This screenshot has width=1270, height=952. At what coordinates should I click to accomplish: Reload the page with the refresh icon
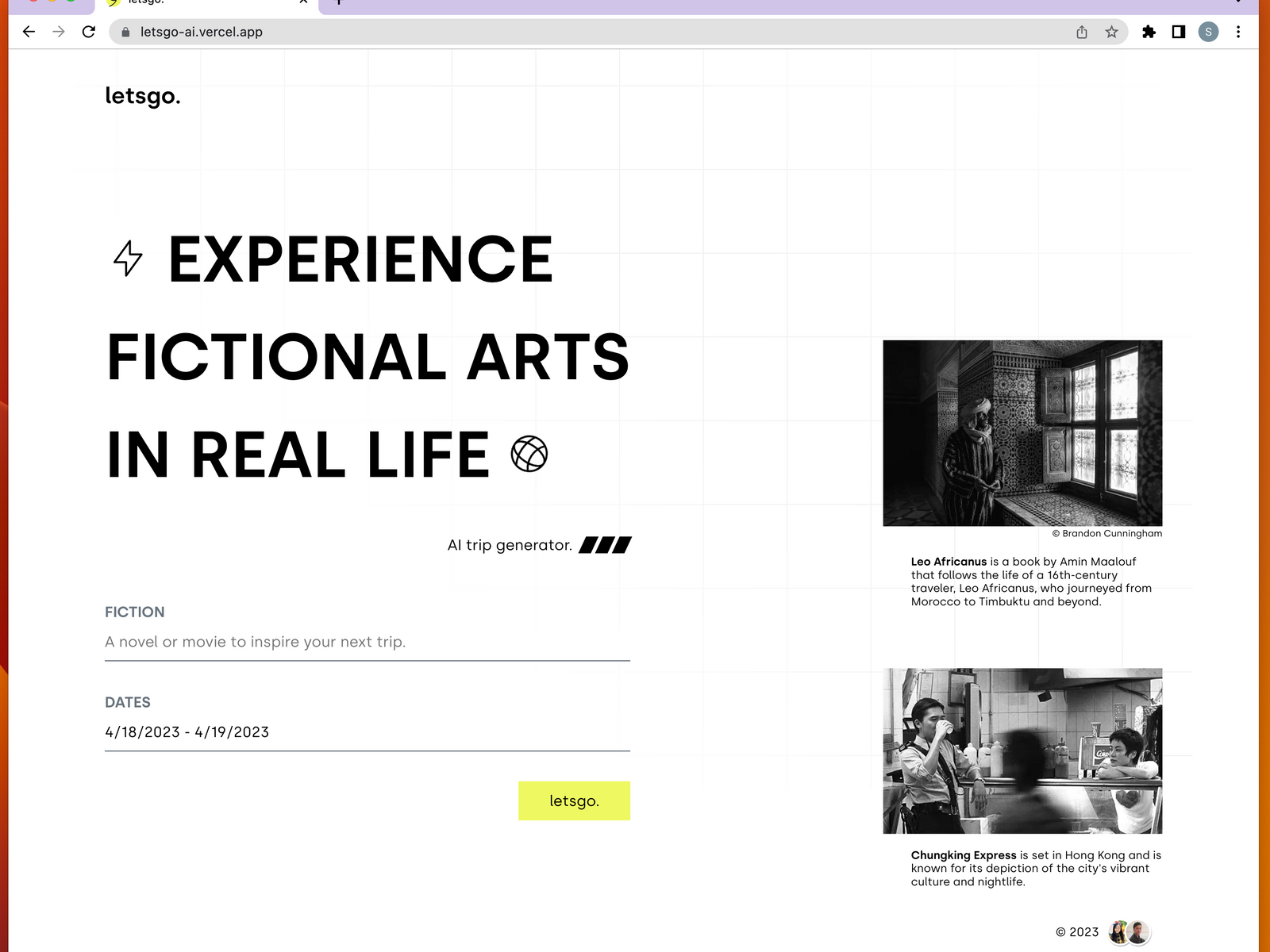click(89, 32)
